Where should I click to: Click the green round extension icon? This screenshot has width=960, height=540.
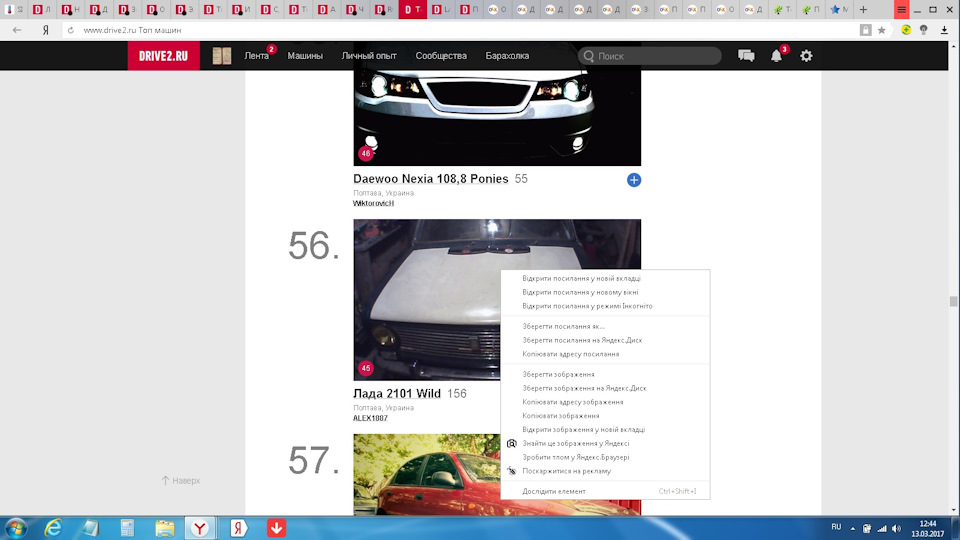click(x=906, y=30)
